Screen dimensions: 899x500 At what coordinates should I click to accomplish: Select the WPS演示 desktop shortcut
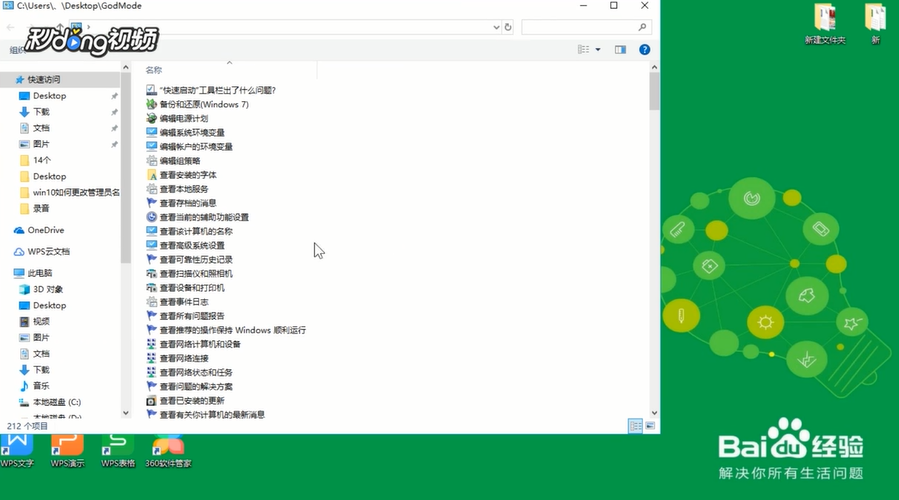[x=67, y=452]
